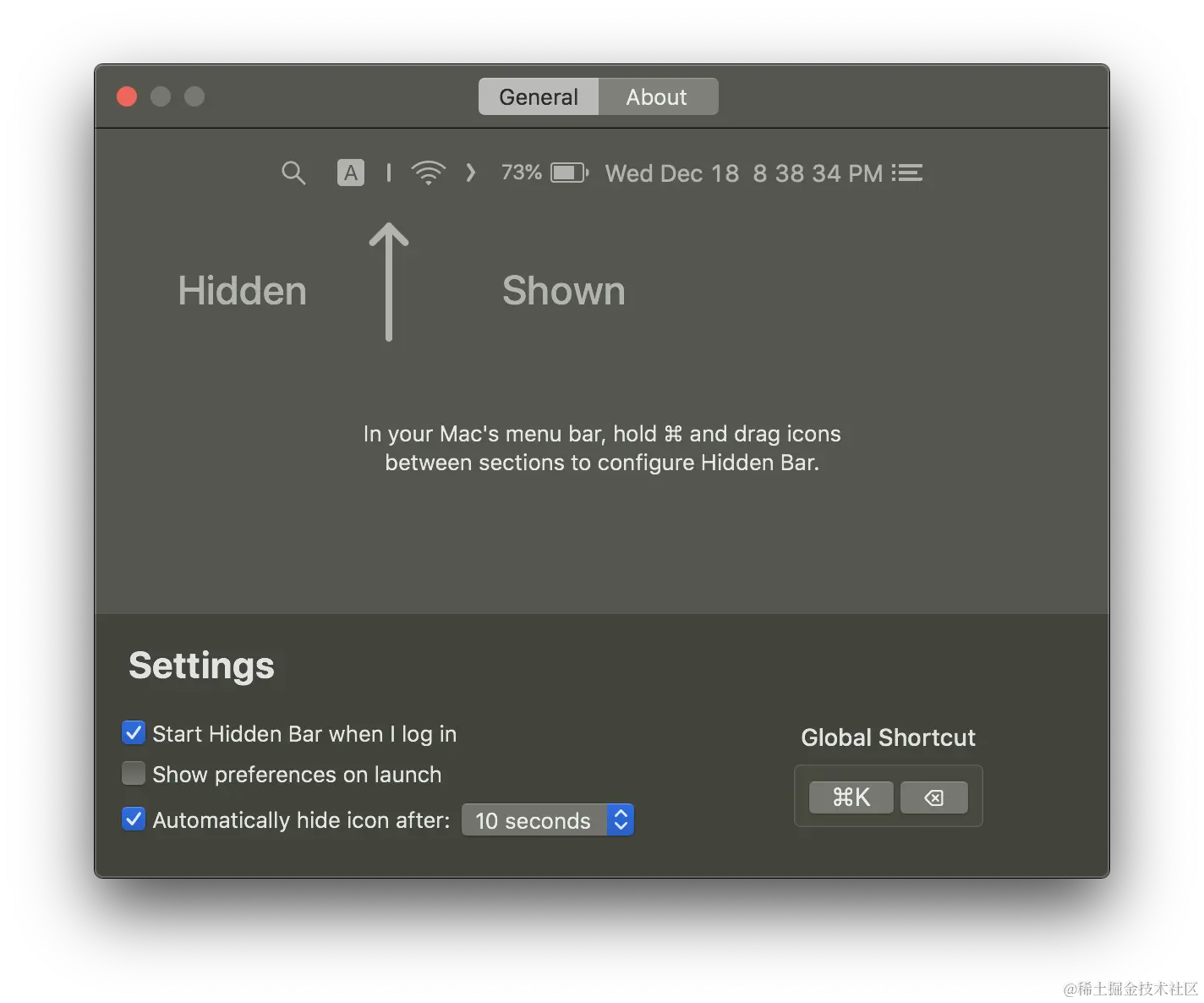Click the notification center list icon
Image resolution: width=1204 pixels, height=1003 pixels.
pos(907,173)
